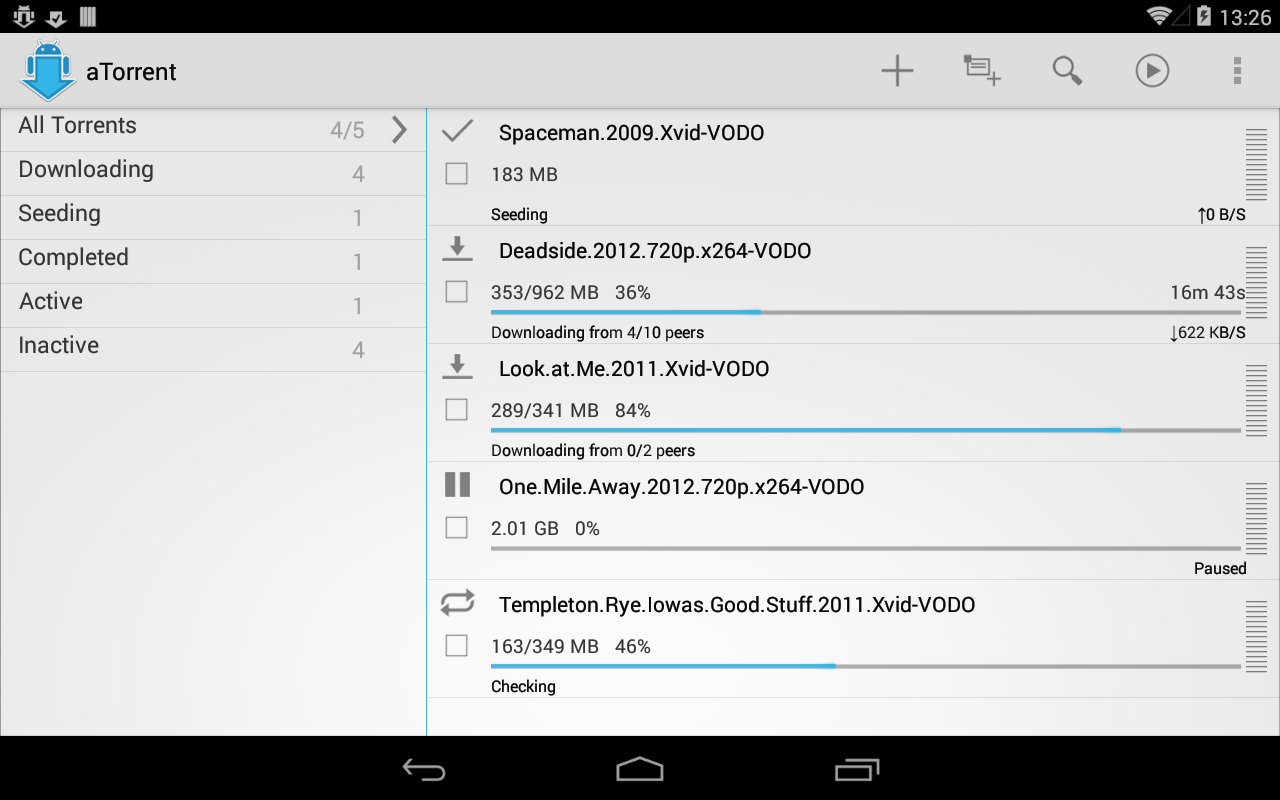This screenshot has height=800, width=1280.
Task: Click the add magnet link icon
Action: (x=981, y=70)
